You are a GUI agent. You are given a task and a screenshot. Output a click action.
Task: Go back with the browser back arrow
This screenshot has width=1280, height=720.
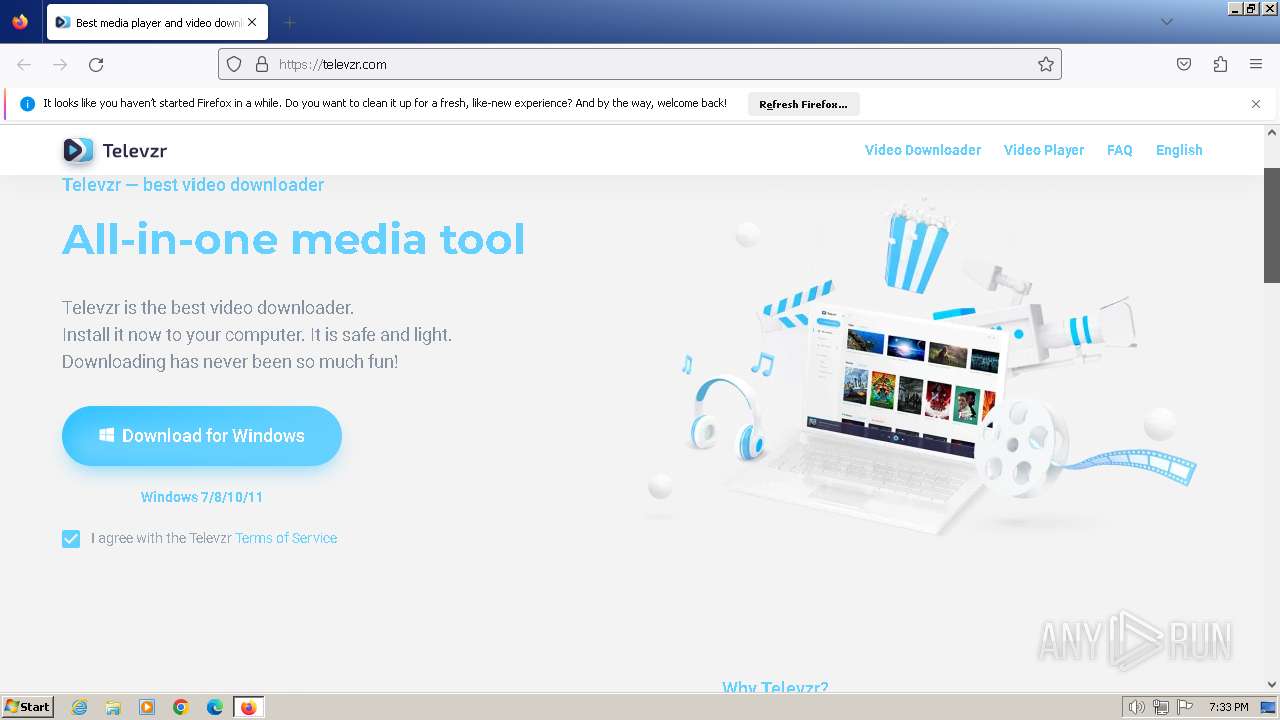pos(24,64)
